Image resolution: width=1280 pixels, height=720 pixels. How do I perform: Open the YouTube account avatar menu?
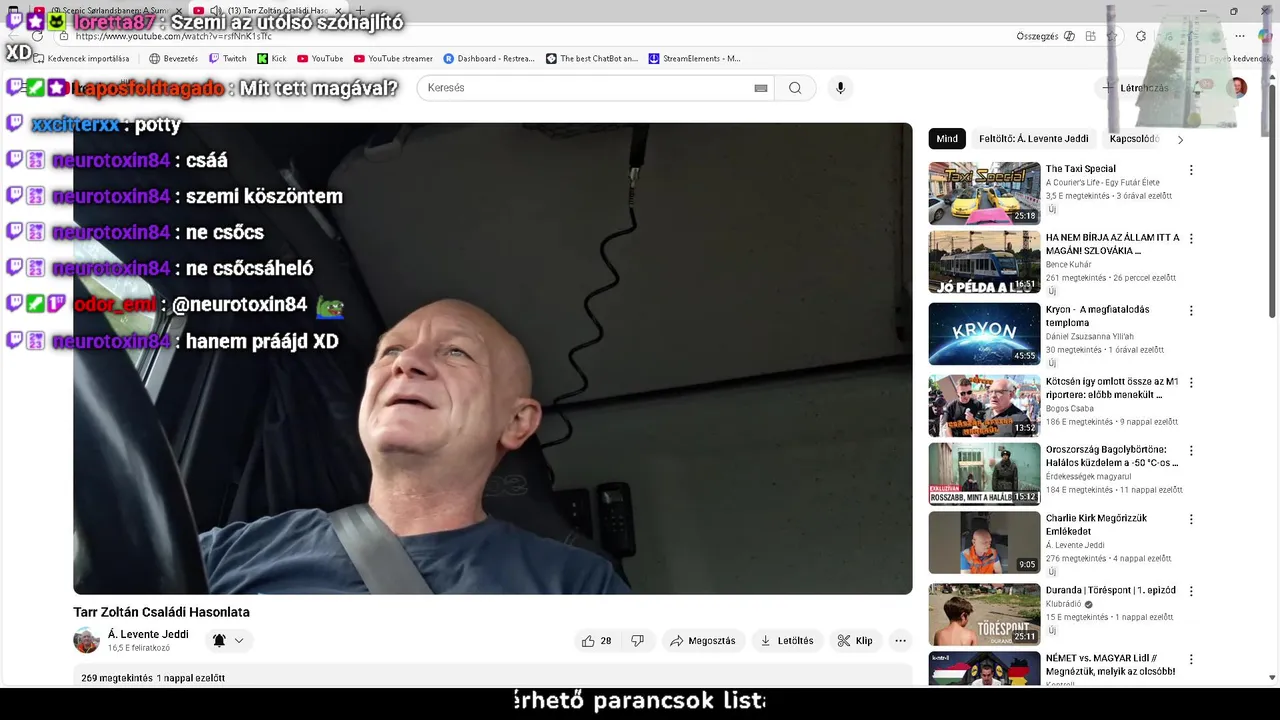pos(1238,88)
